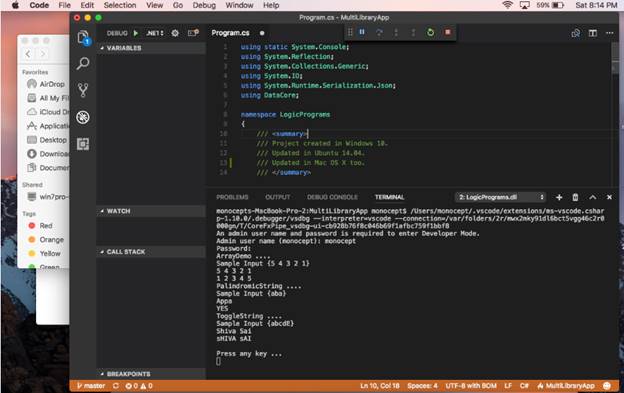The height and width of the screenshot is (393, 624).
Task: Collapse the VARIABLES section
Action: tap(151, 48)
